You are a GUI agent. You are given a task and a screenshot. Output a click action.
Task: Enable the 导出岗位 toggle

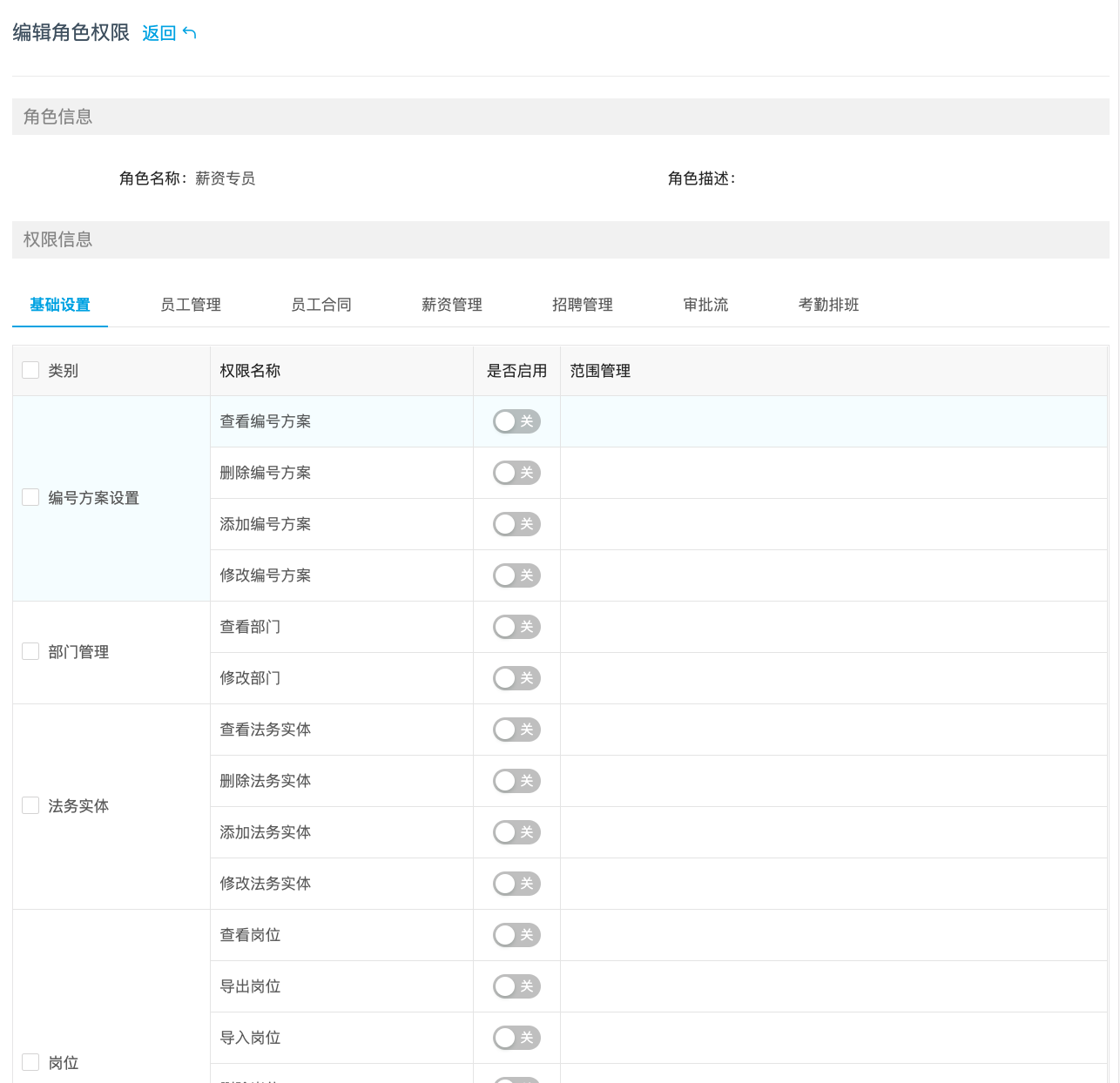pyautogui.click(x=516, y=986)
